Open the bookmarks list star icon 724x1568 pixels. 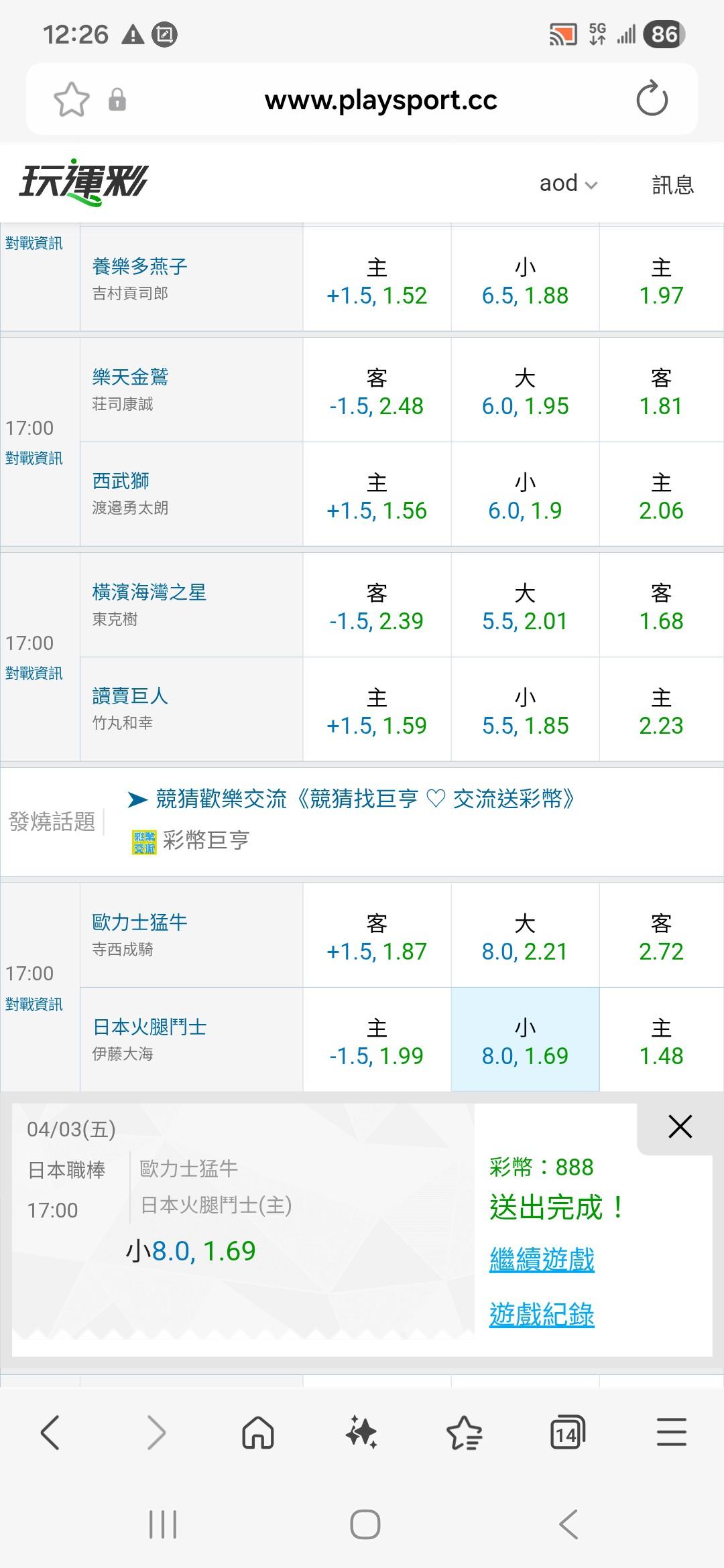click(x=464, y=1433)
